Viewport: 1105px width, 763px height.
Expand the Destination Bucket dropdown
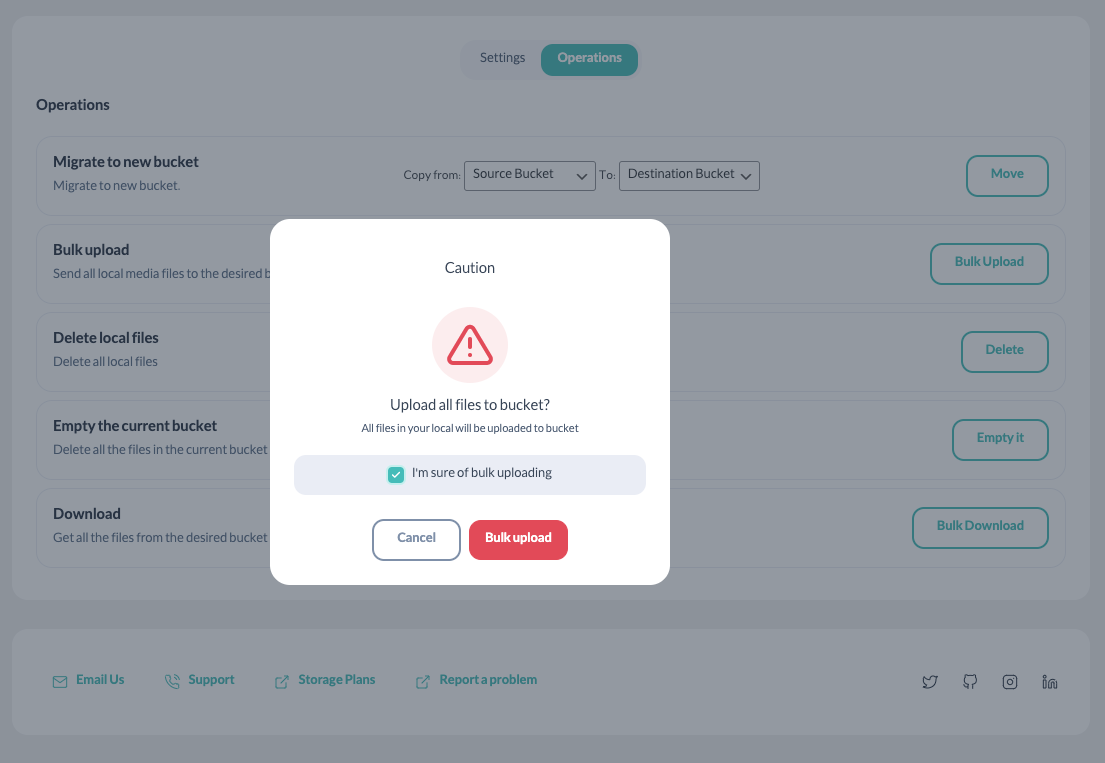coord(689,175)
